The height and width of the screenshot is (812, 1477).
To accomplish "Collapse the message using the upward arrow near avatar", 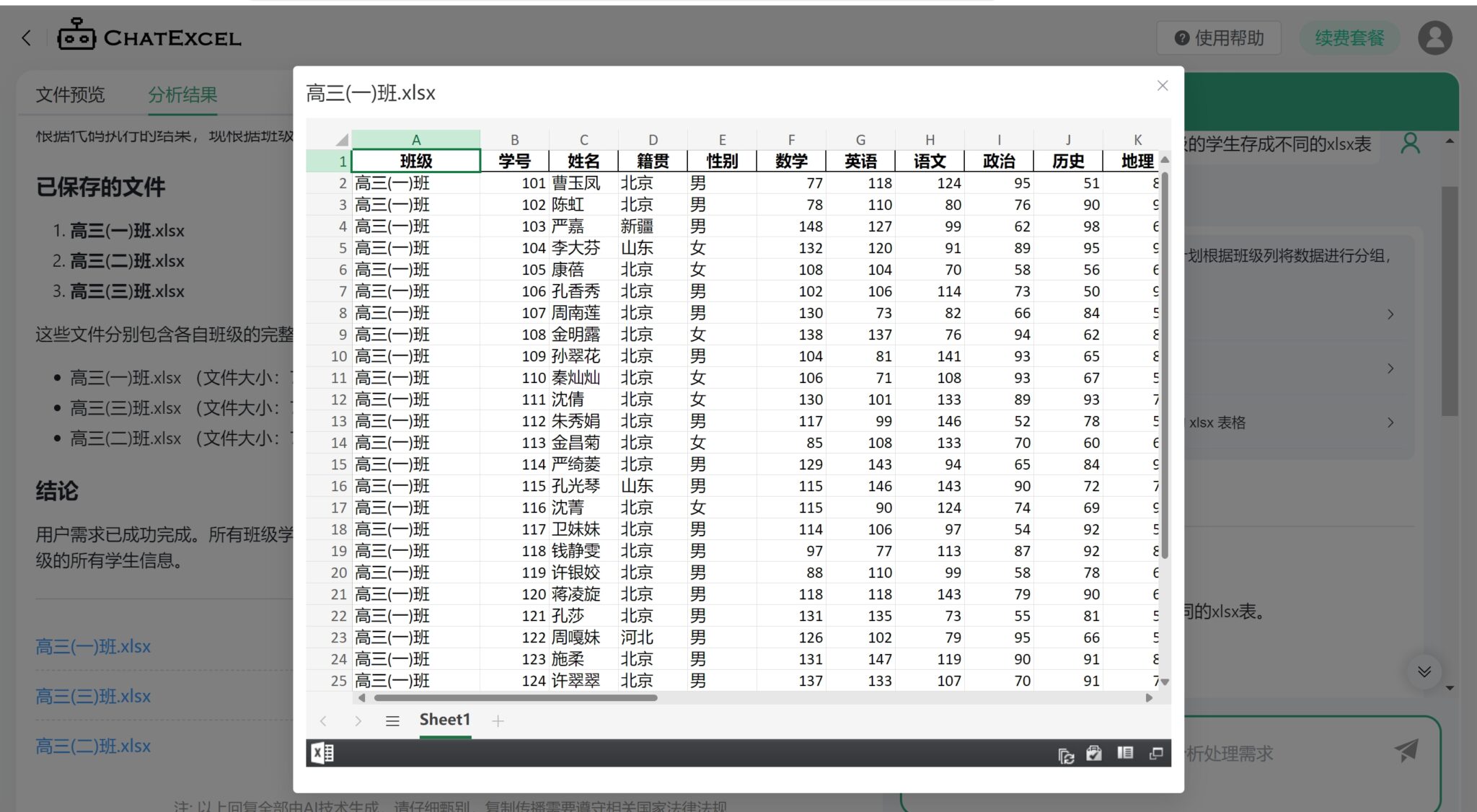I will [1450, 142].
